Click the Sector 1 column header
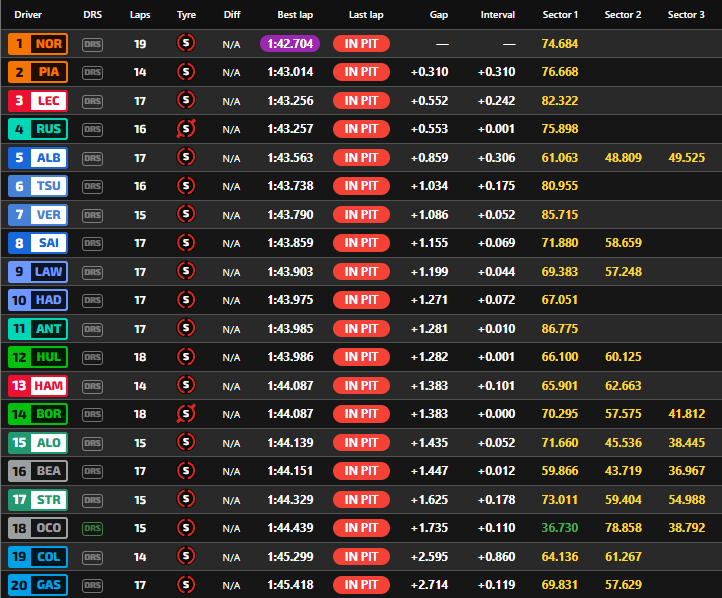 [x=559, y=15]
